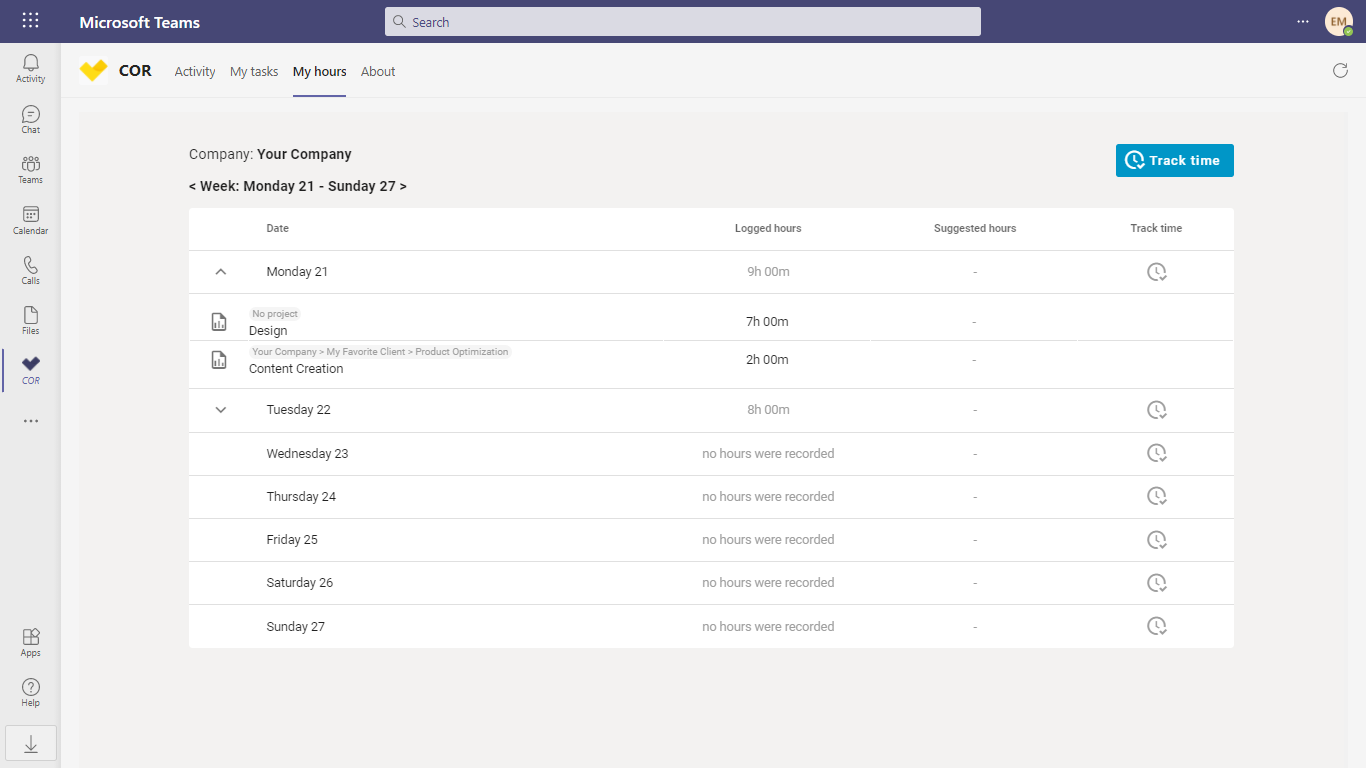This screenshot has height=768, width=1366.
Task: Track time for Friday 25
Action: point(1157,539)
